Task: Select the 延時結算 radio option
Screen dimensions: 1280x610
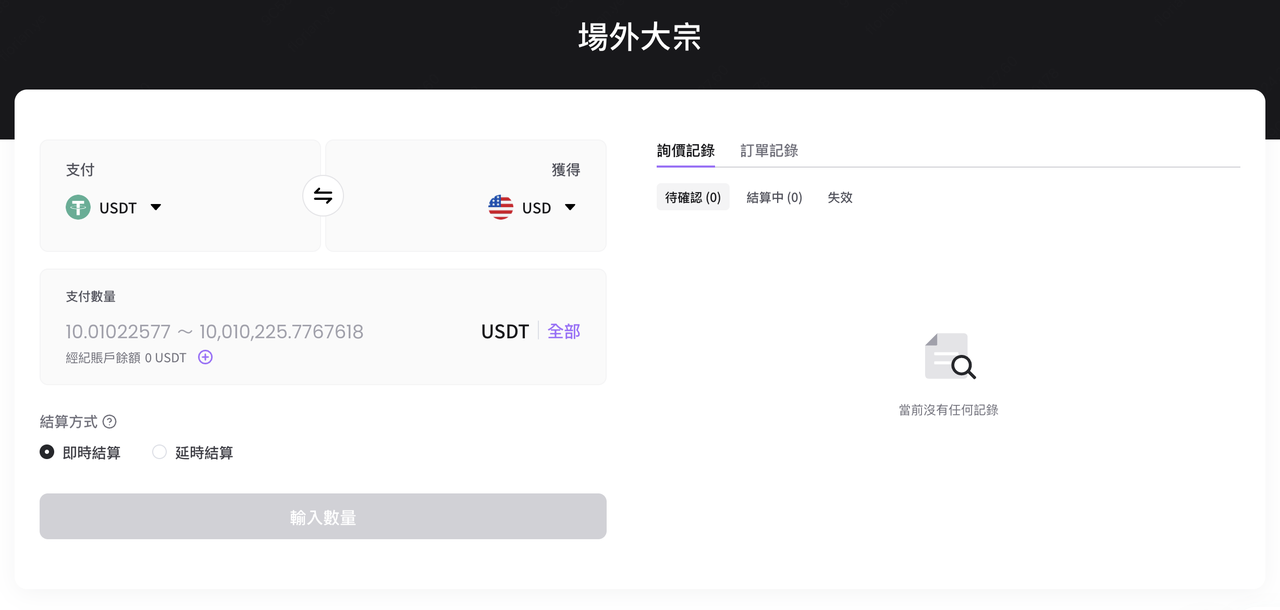Action: [x=193, y=452]
